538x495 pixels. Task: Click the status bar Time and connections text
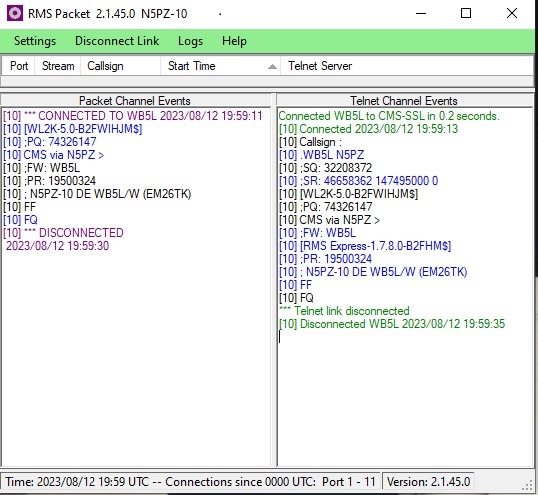190,482
